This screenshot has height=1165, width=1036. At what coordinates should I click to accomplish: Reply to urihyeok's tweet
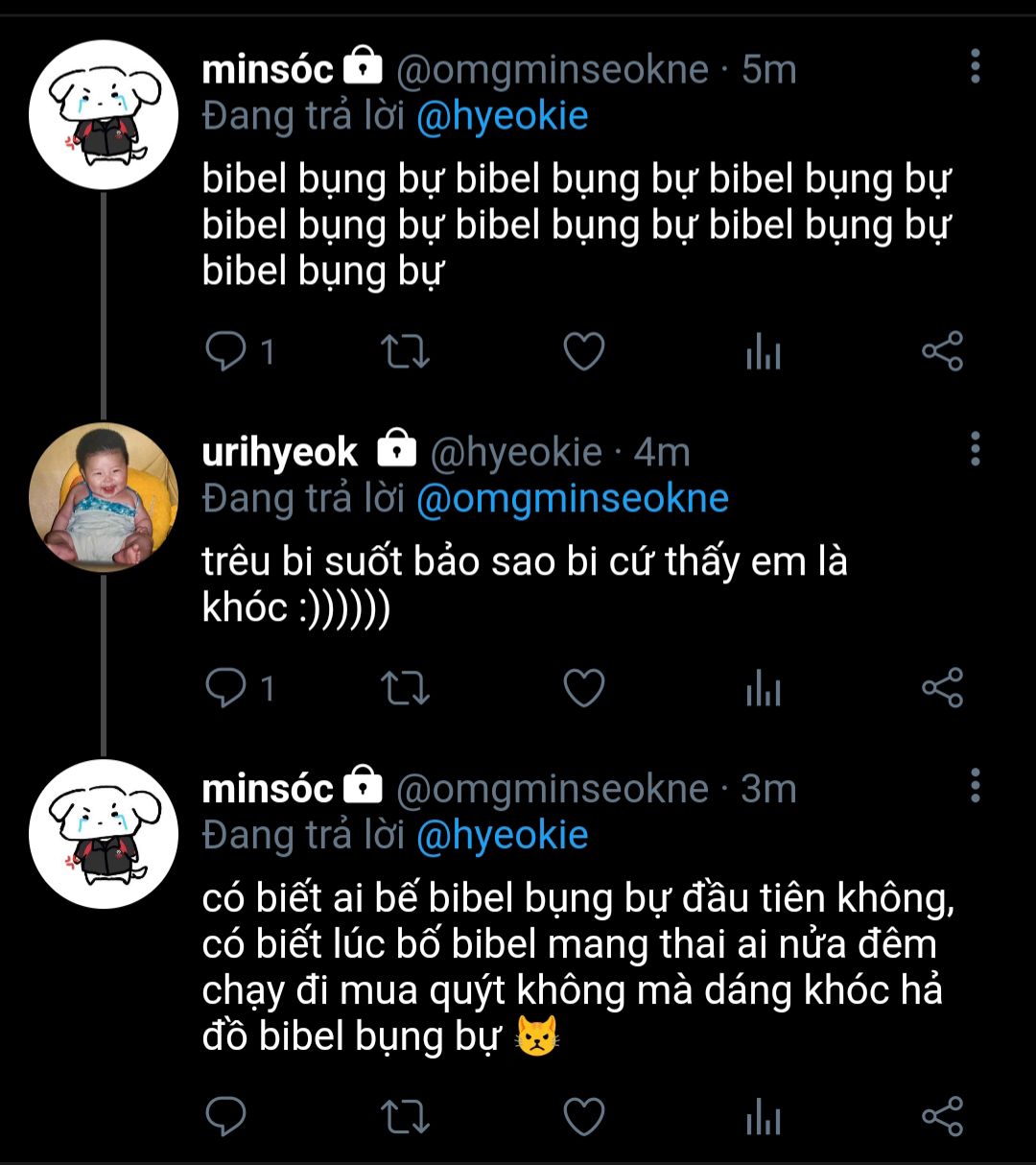coord(226,688)
